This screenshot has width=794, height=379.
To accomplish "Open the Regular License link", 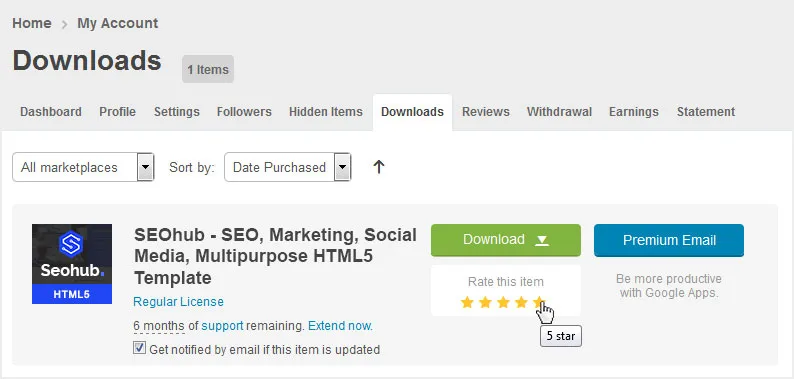I will click(178, 302).
